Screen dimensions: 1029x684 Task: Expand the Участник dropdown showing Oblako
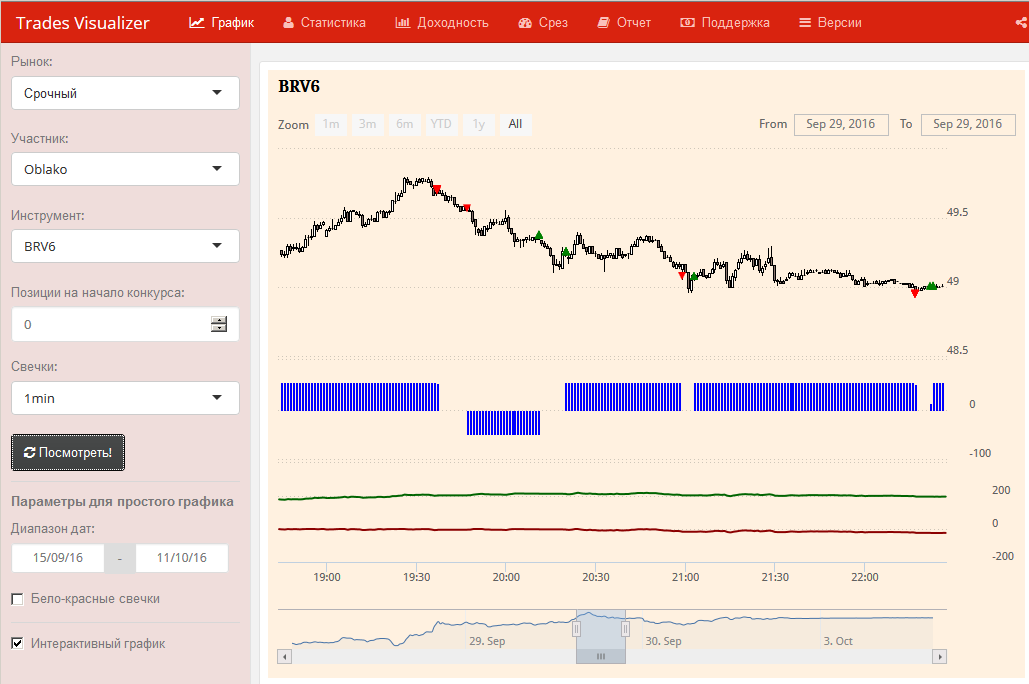[125, 169]
